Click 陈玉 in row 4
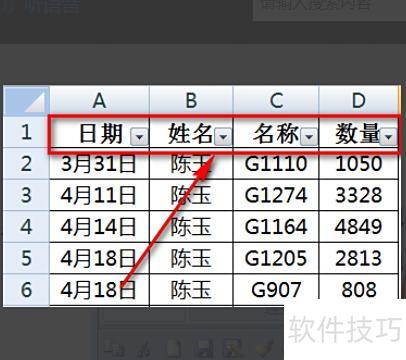406x360 pixels. [x=191, y=227]
